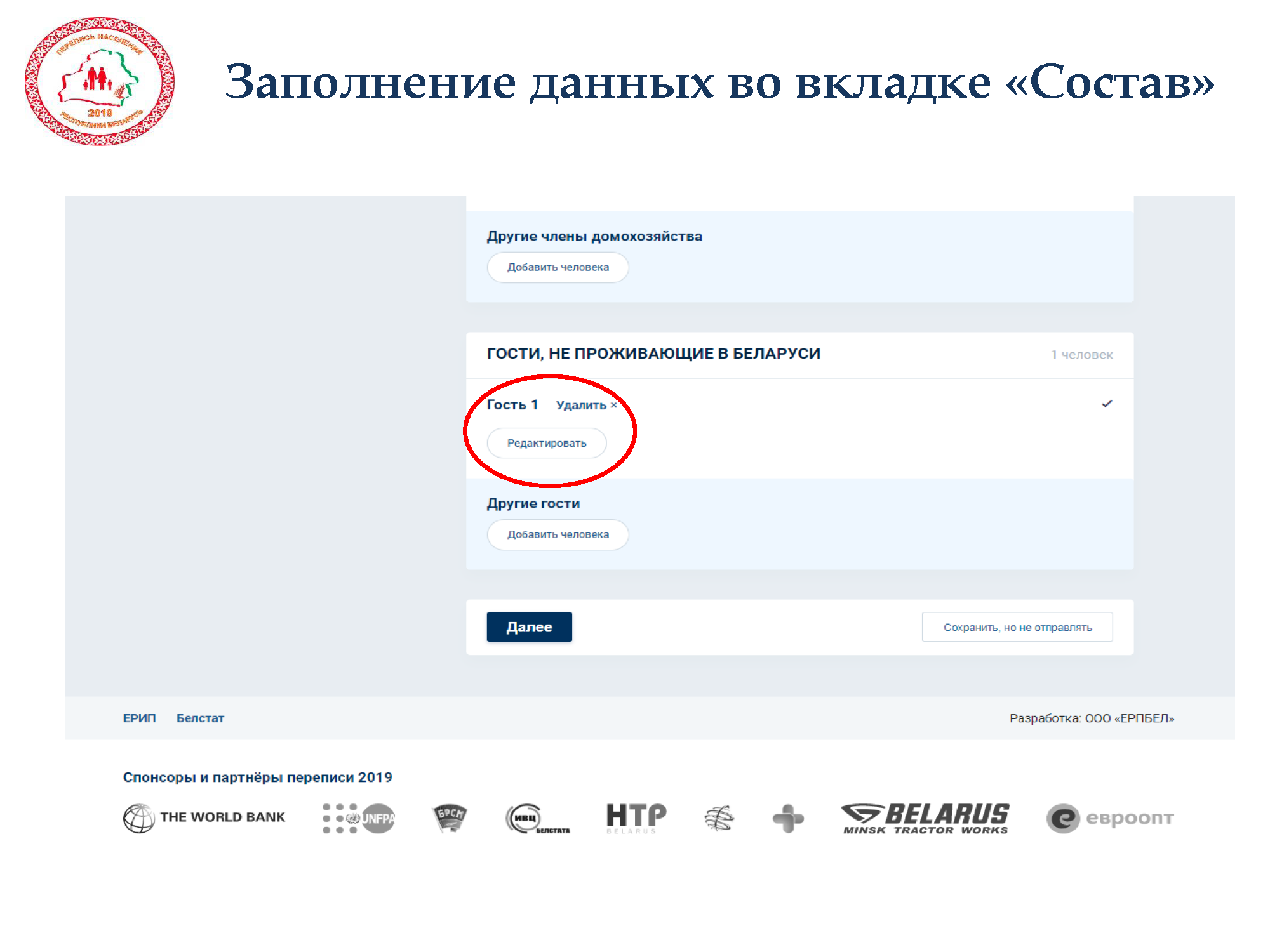Open the UNFPA sponsor logo
Viewport: 1270px width, 952px height.
point(359,818)
